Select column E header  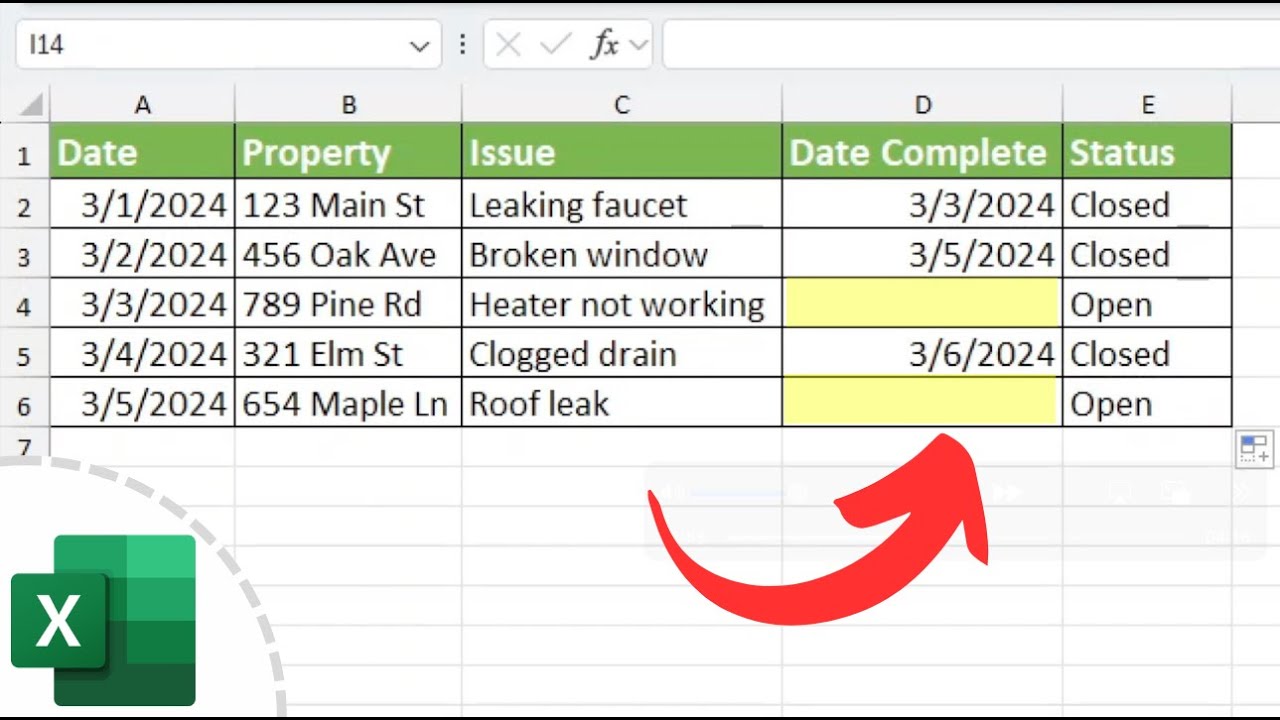[1147, 105]
